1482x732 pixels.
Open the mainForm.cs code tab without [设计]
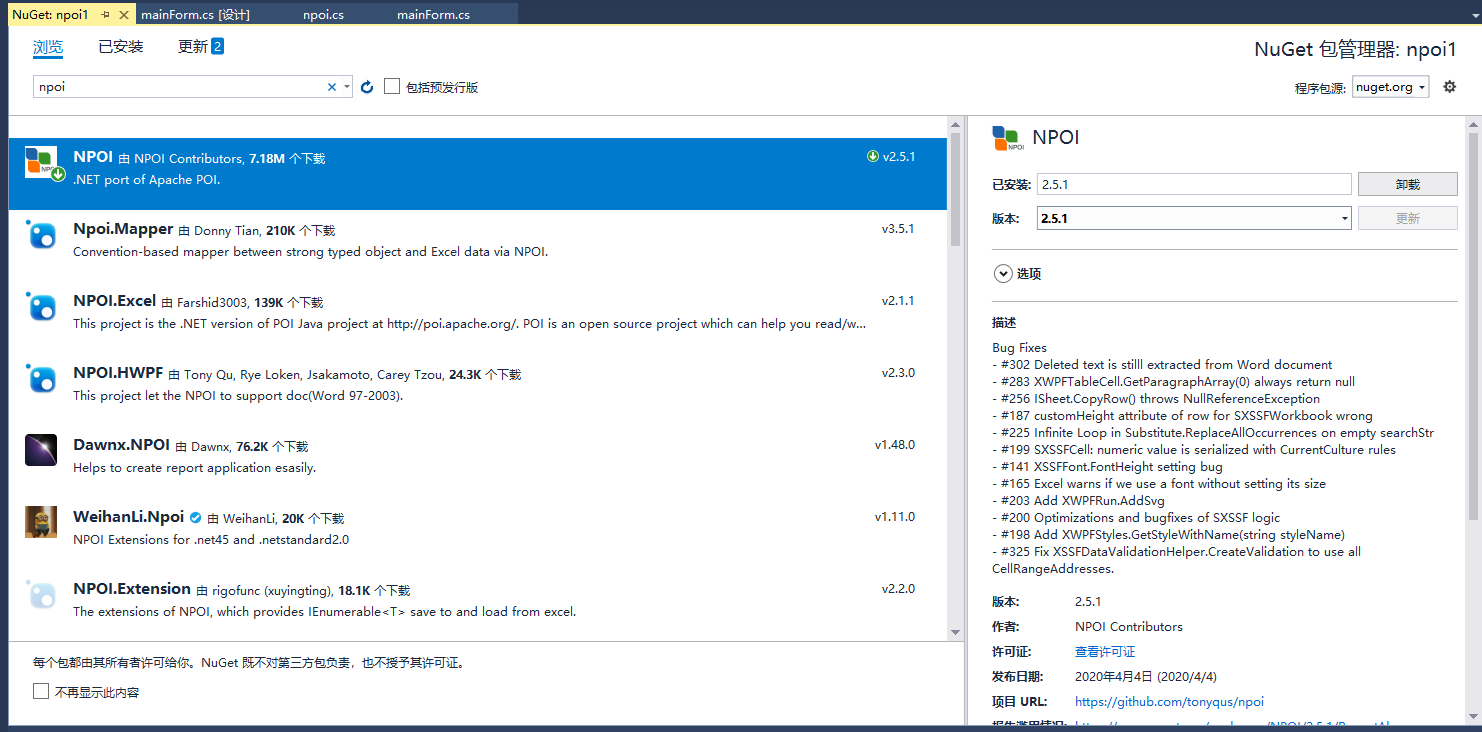point(433,15)
